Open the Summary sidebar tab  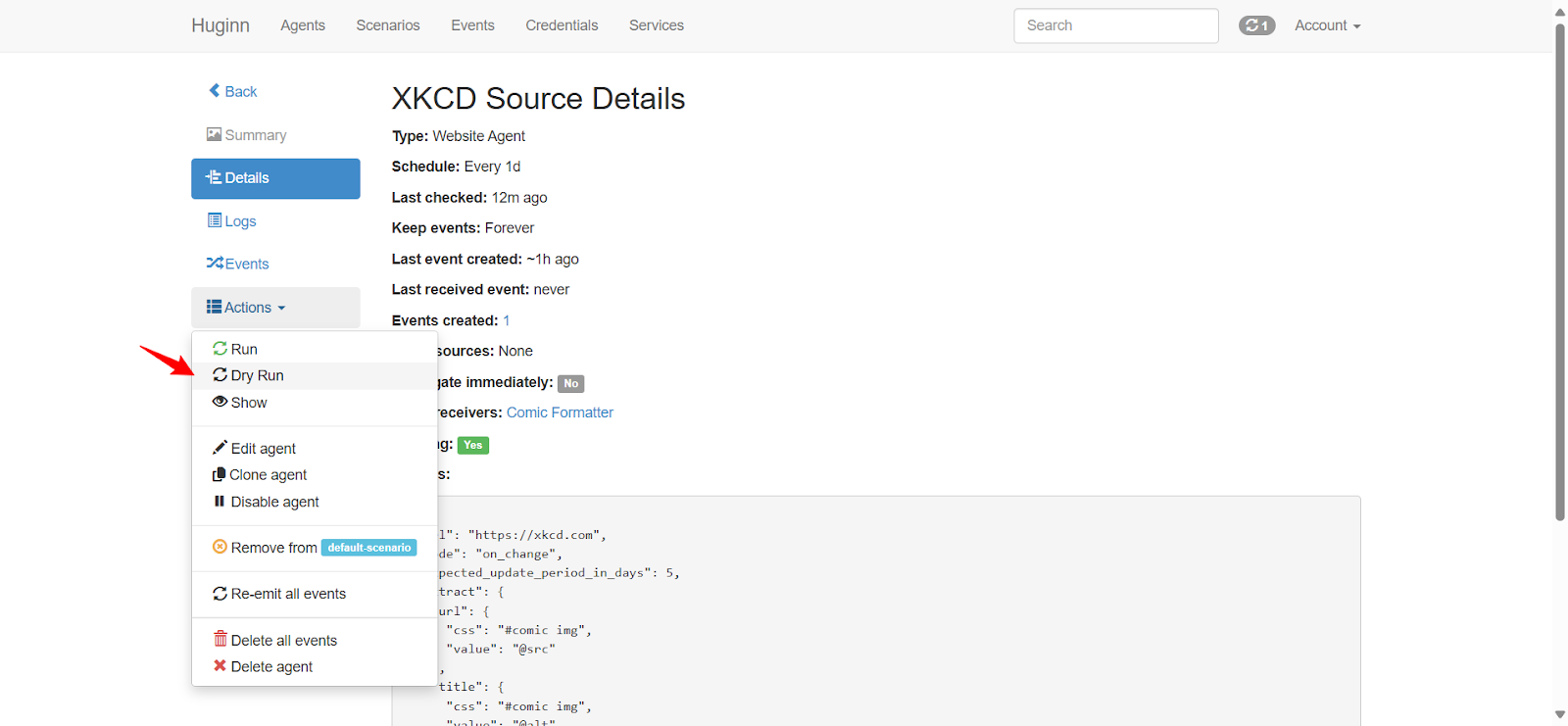(275, 135)
